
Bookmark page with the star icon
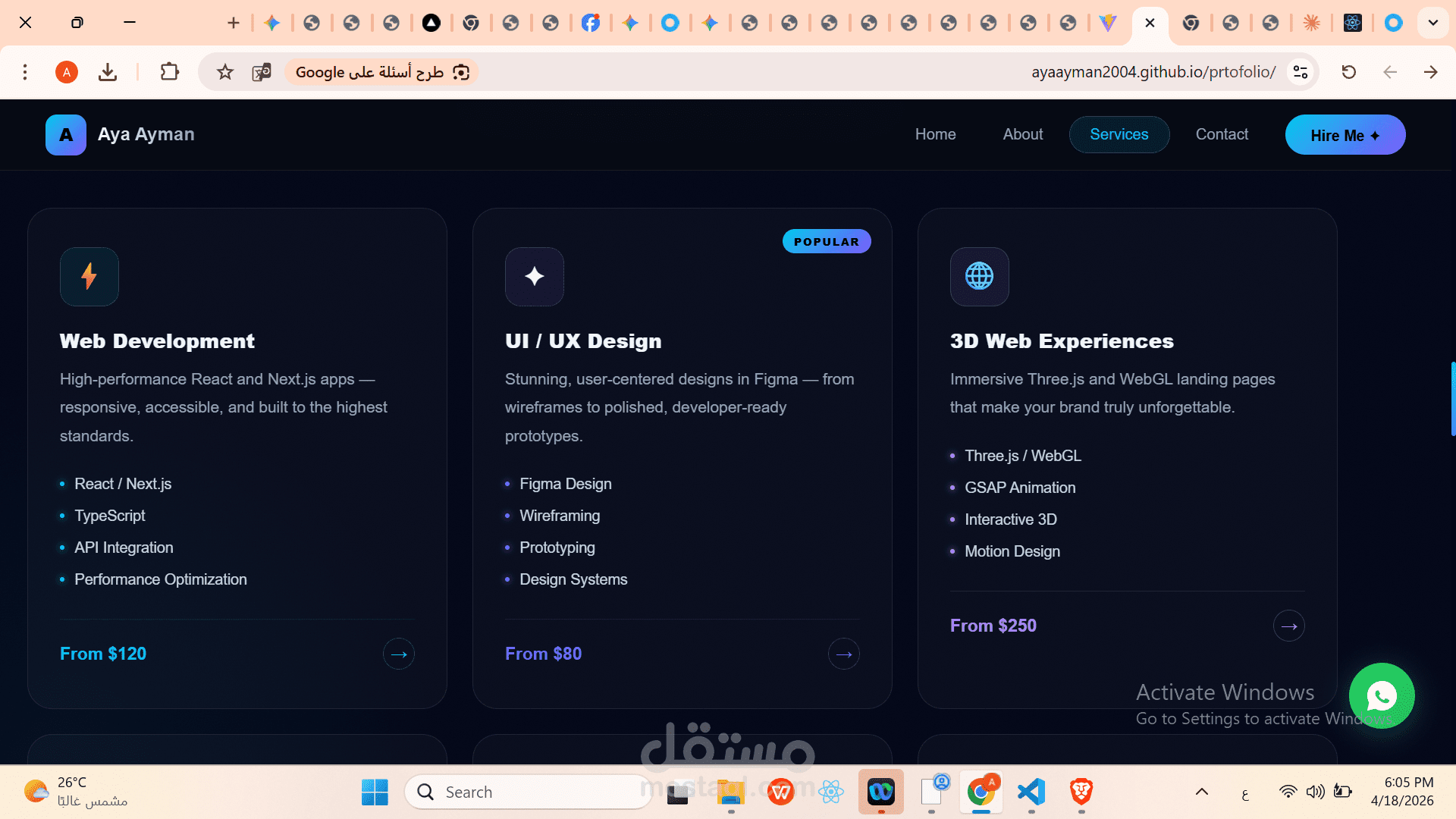click(x=225, y=72)
